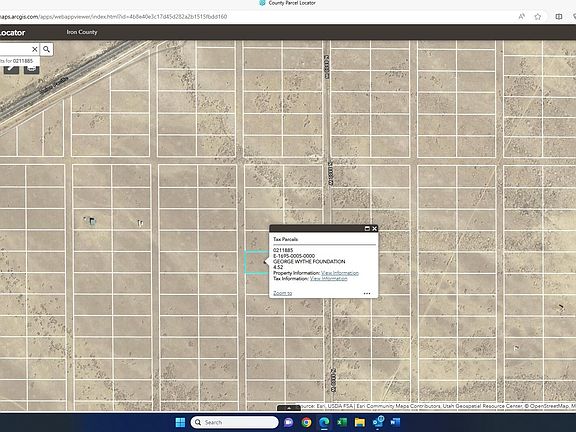Screen dimensions: 576x432
Task: Open browser split screen icon
Action: tap(559, 17)
